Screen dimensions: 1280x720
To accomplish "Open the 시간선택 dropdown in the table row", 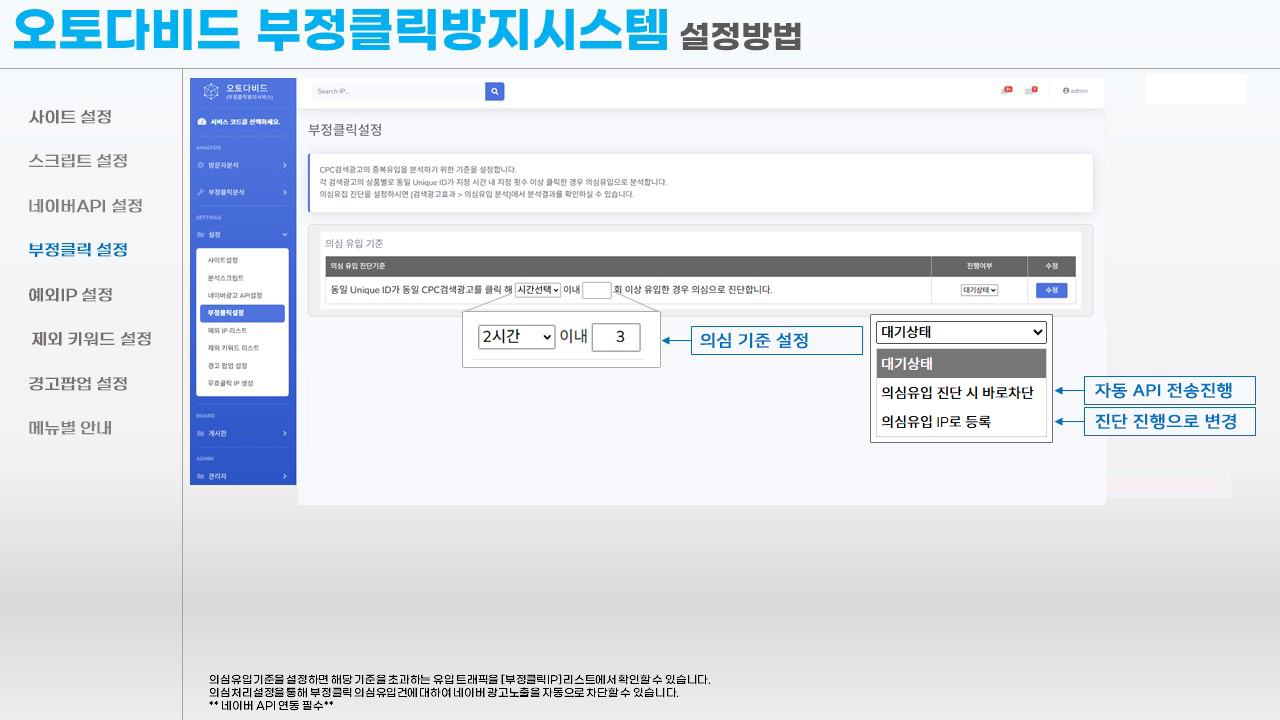I will click(x=538, y=290).
